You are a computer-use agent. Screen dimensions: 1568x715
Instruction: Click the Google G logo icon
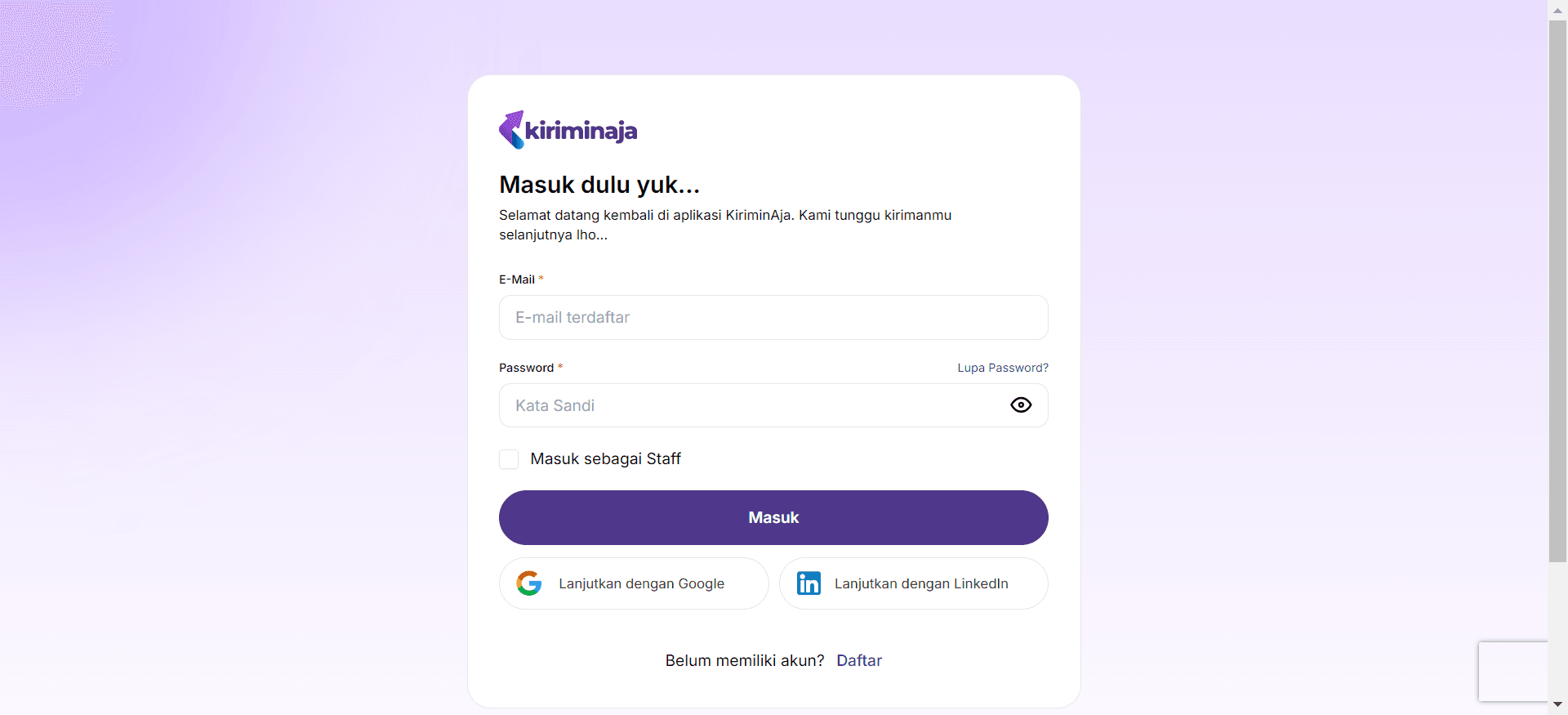529,583
